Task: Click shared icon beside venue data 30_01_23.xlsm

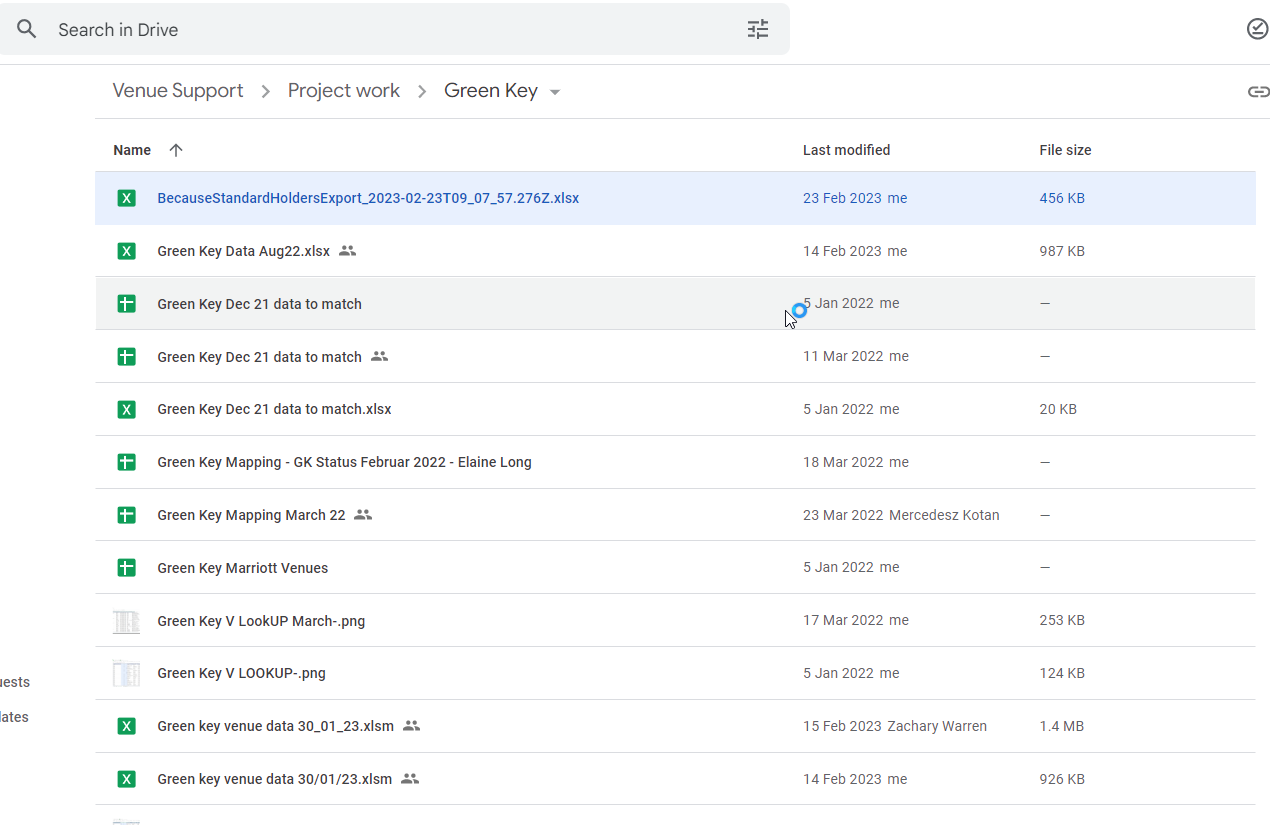Action: [x=411, y=726]
